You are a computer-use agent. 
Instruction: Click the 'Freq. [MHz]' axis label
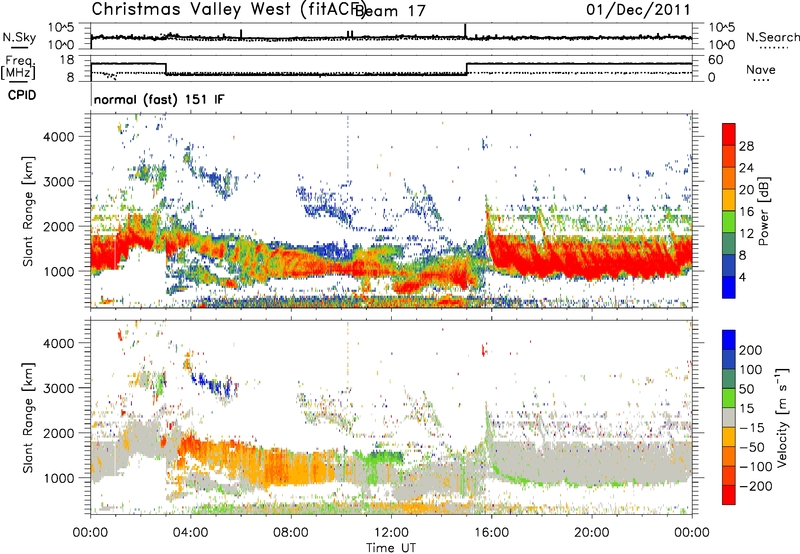(x=19, y=67)
